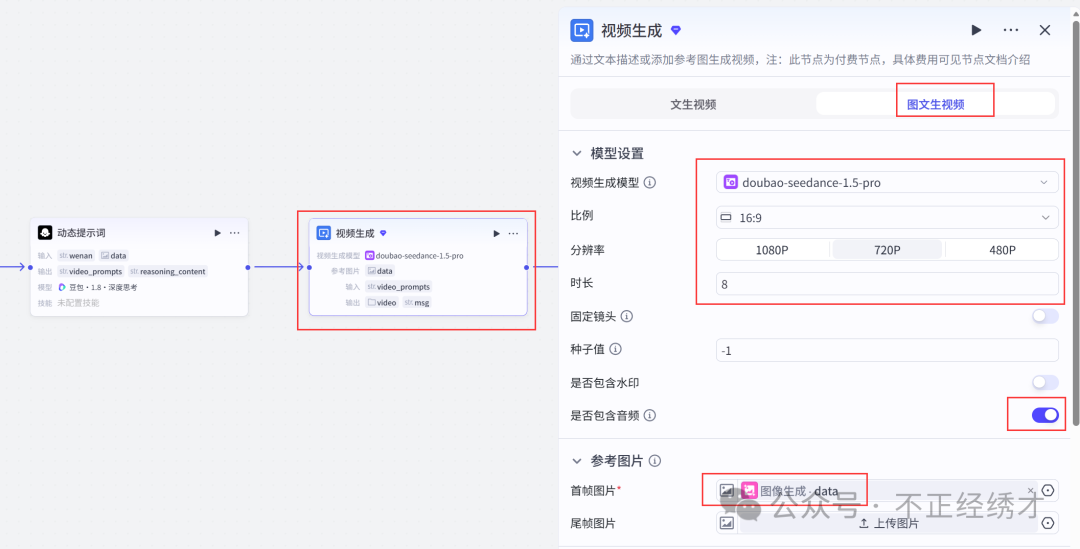Click the 视频生成 canvas node icon

324,234
